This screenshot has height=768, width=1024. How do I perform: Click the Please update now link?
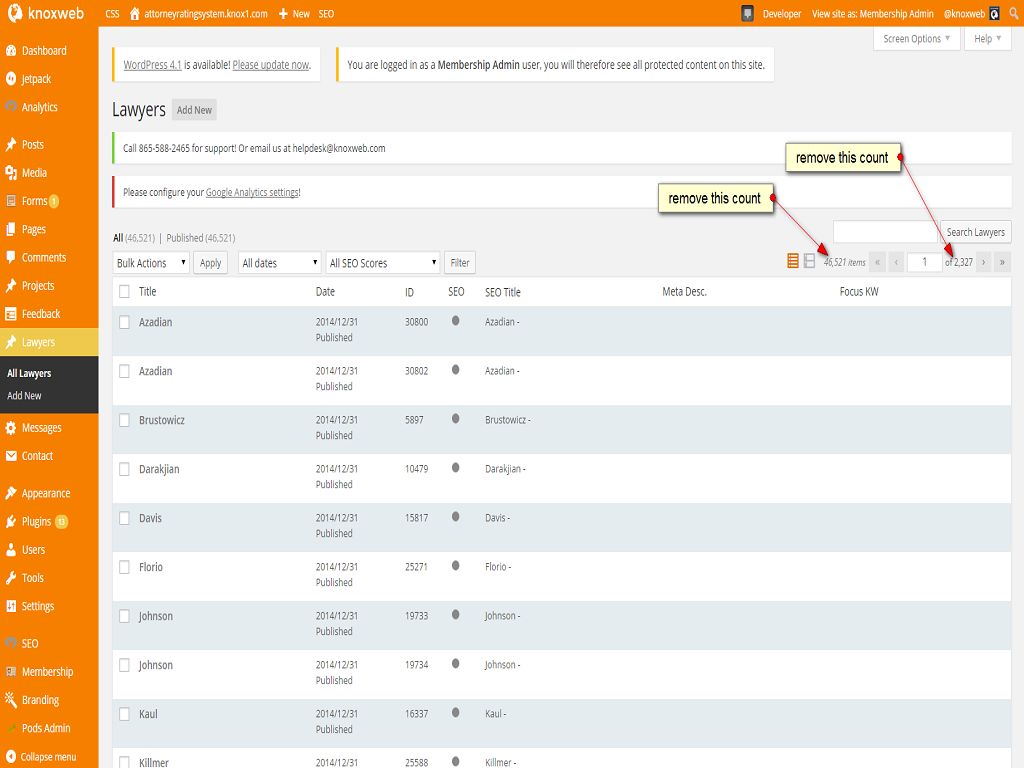coord(270,65)
